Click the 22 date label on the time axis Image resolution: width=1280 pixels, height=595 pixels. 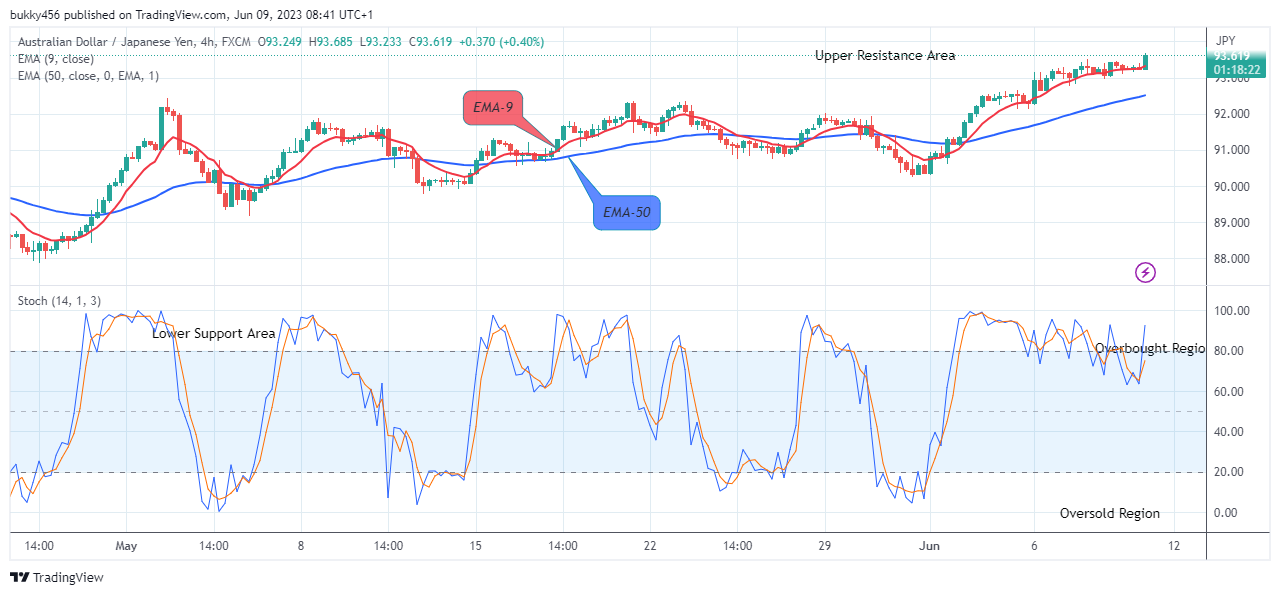650,546
